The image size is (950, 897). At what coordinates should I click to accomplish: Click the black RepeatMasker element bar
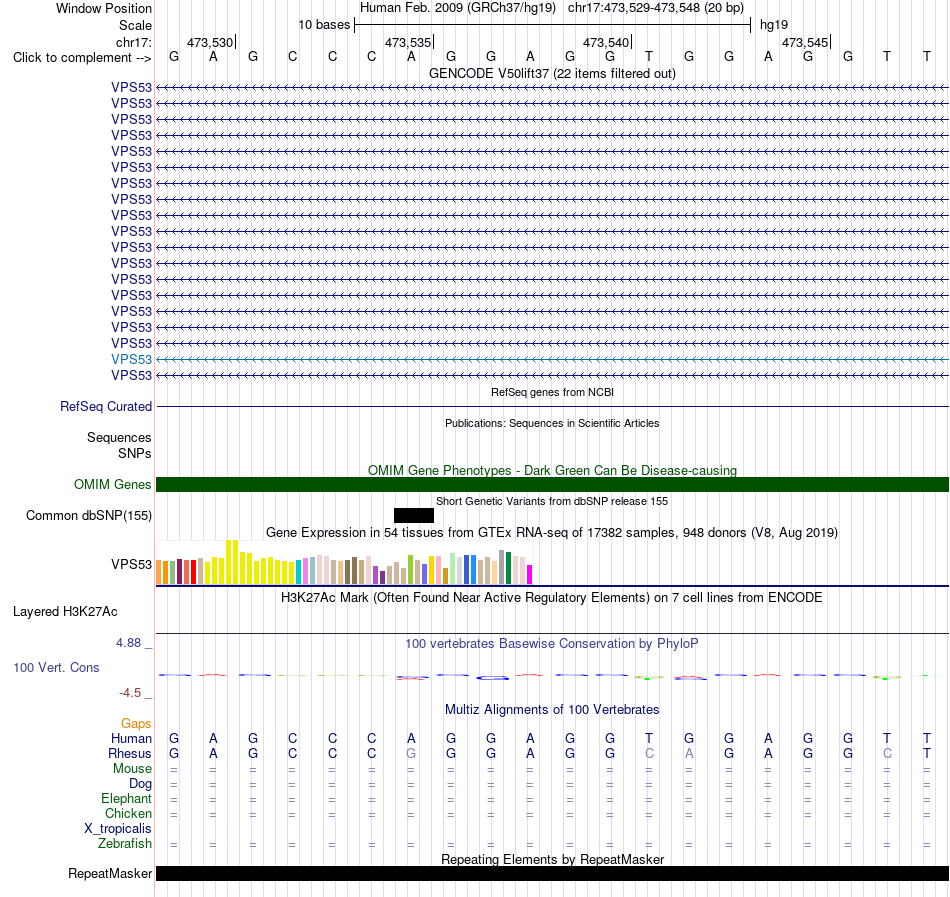click(552, 873)
